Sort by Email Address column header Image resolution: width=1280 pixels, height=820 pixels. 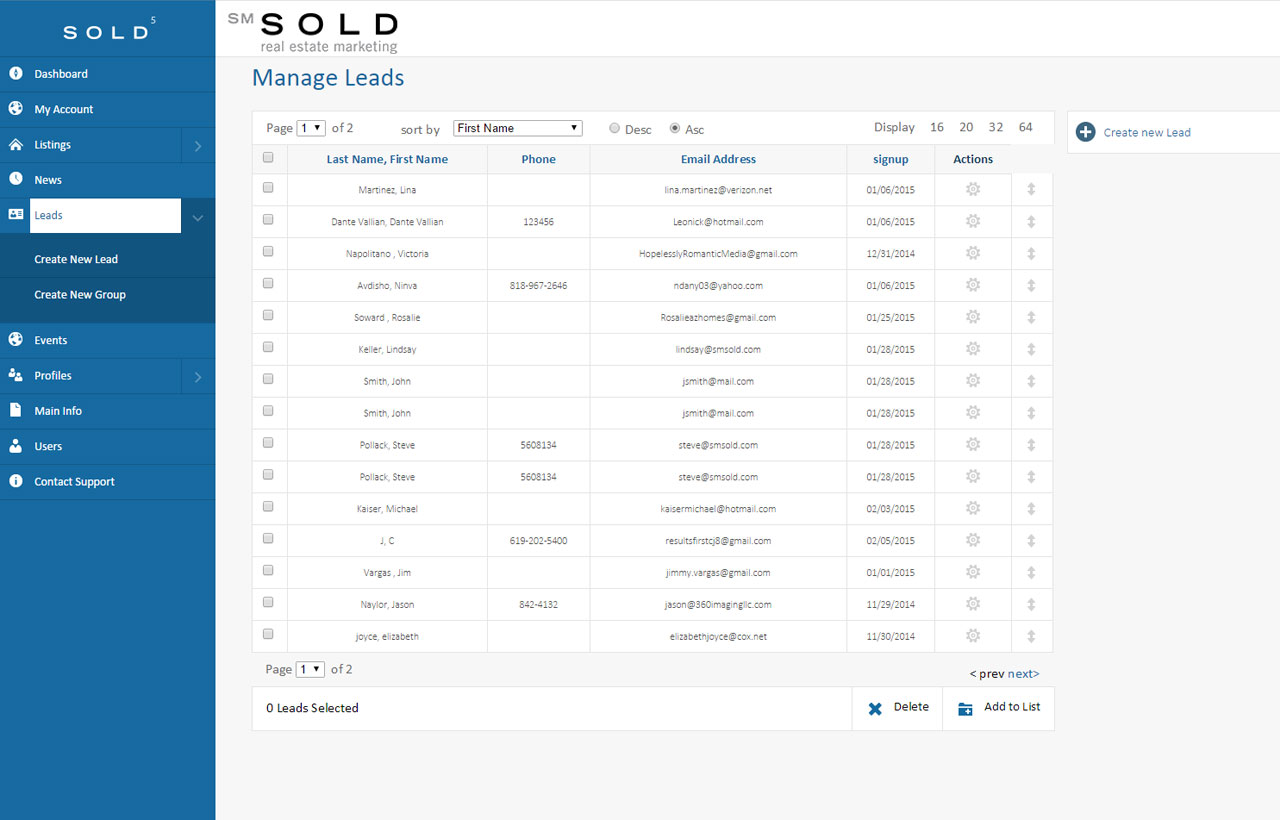(718, 159)
